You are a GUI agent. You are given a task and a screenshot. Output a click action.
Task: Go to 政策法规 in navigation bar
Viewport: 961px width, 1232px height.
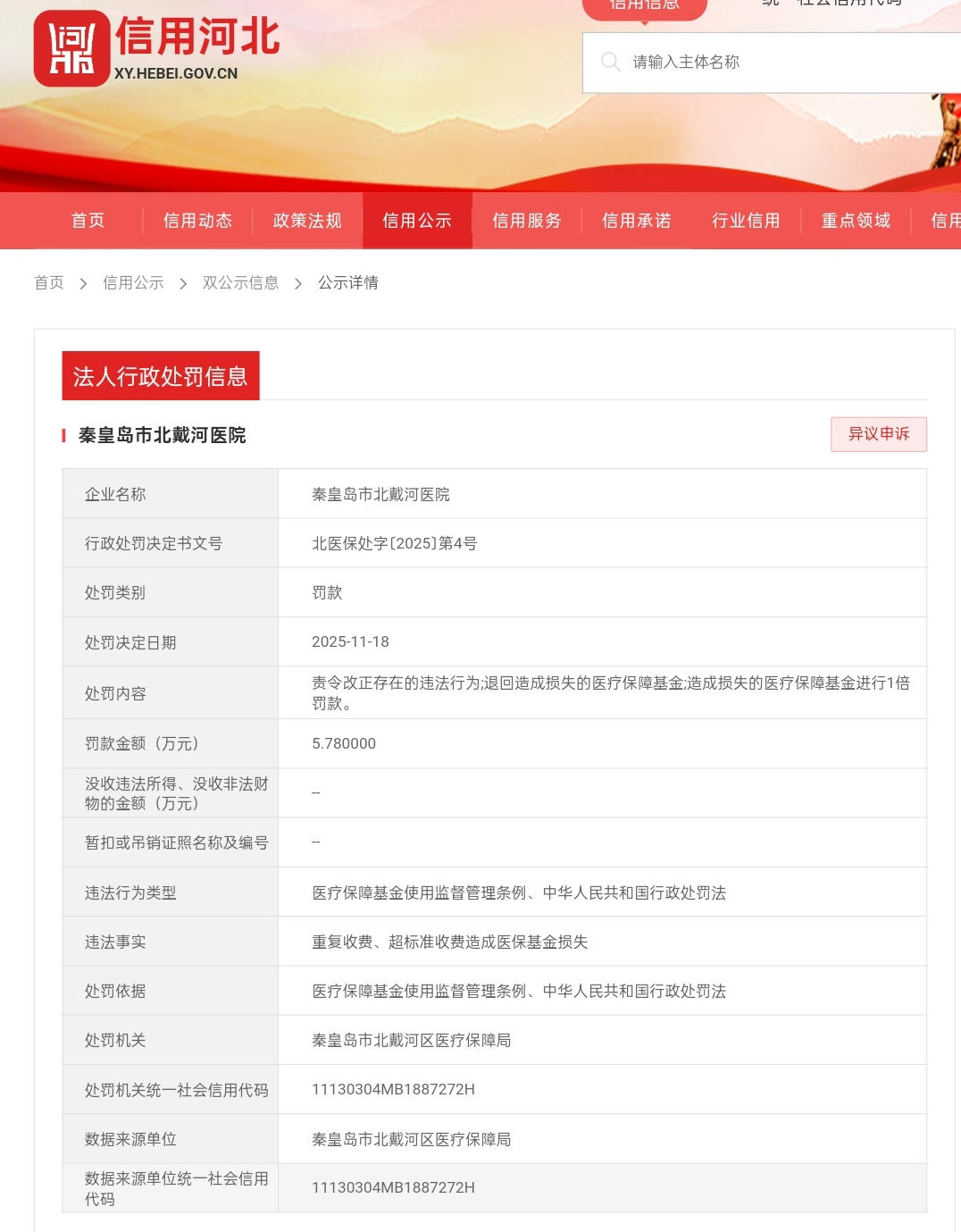tap(307, 221)
